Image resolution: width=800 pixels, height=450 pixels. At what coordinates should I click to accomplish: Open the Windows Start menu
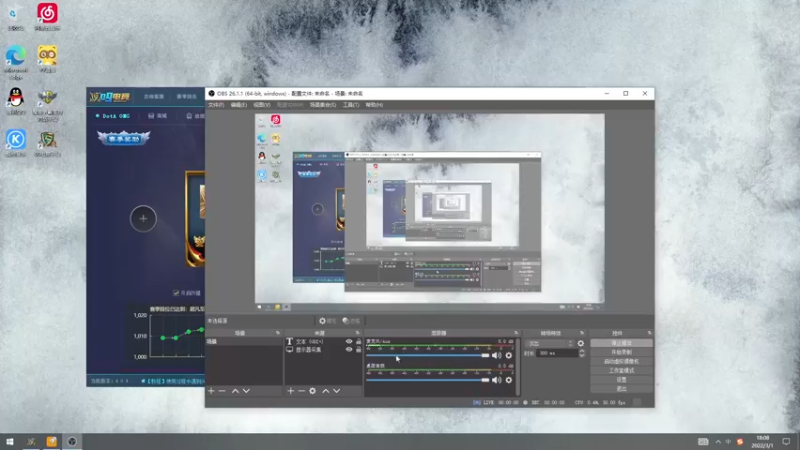tap(10, 442)
